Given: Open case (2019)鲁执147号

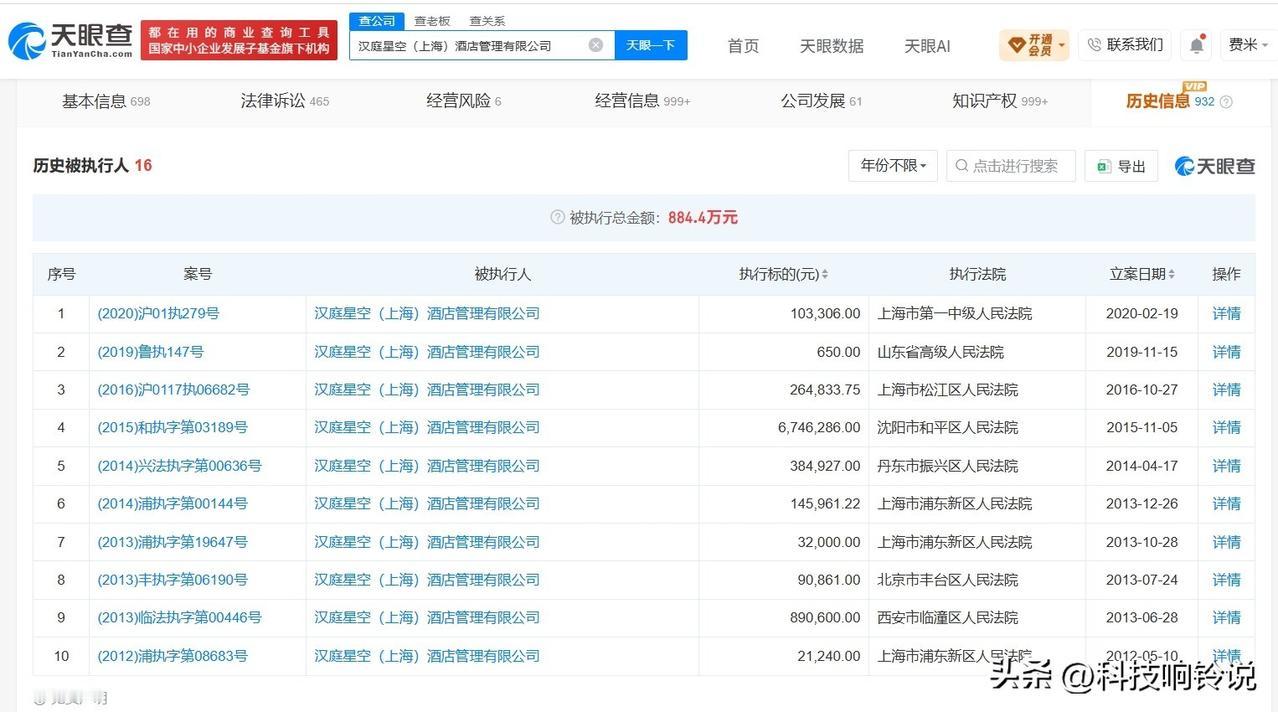Looking at the screenshot, I should click(x=150, y=352).
